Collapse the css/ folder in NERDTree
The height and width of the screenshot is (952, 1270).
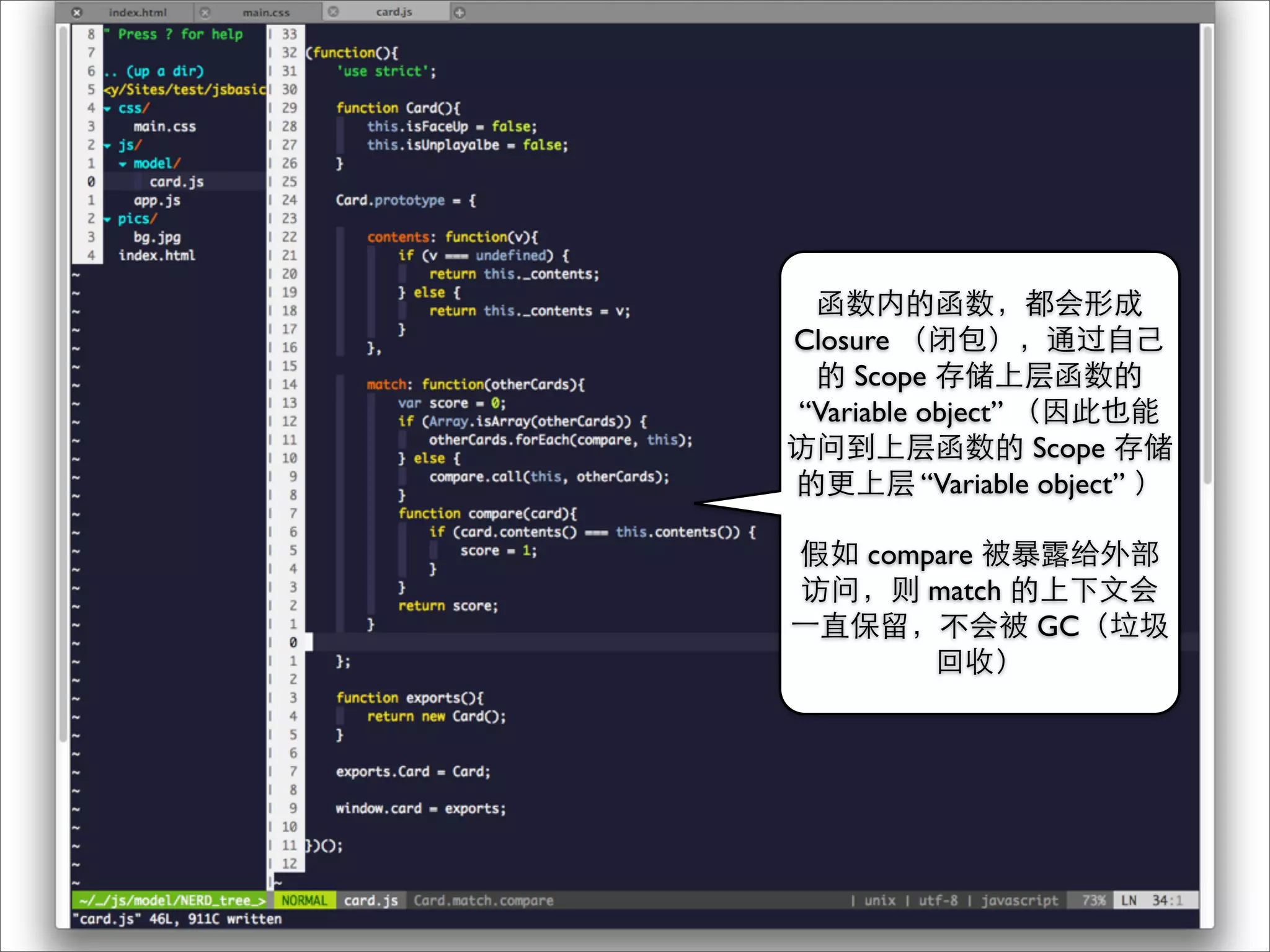(x=107, y=108)
